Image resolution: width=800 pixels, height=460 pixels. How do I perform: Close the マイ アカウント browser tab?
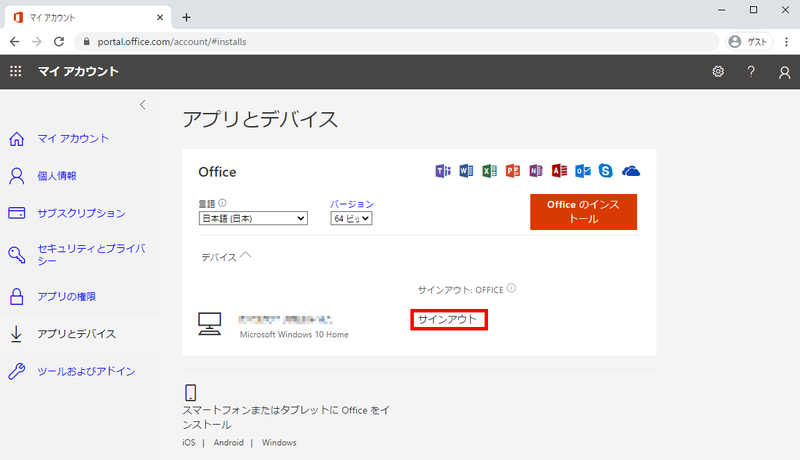160,17
